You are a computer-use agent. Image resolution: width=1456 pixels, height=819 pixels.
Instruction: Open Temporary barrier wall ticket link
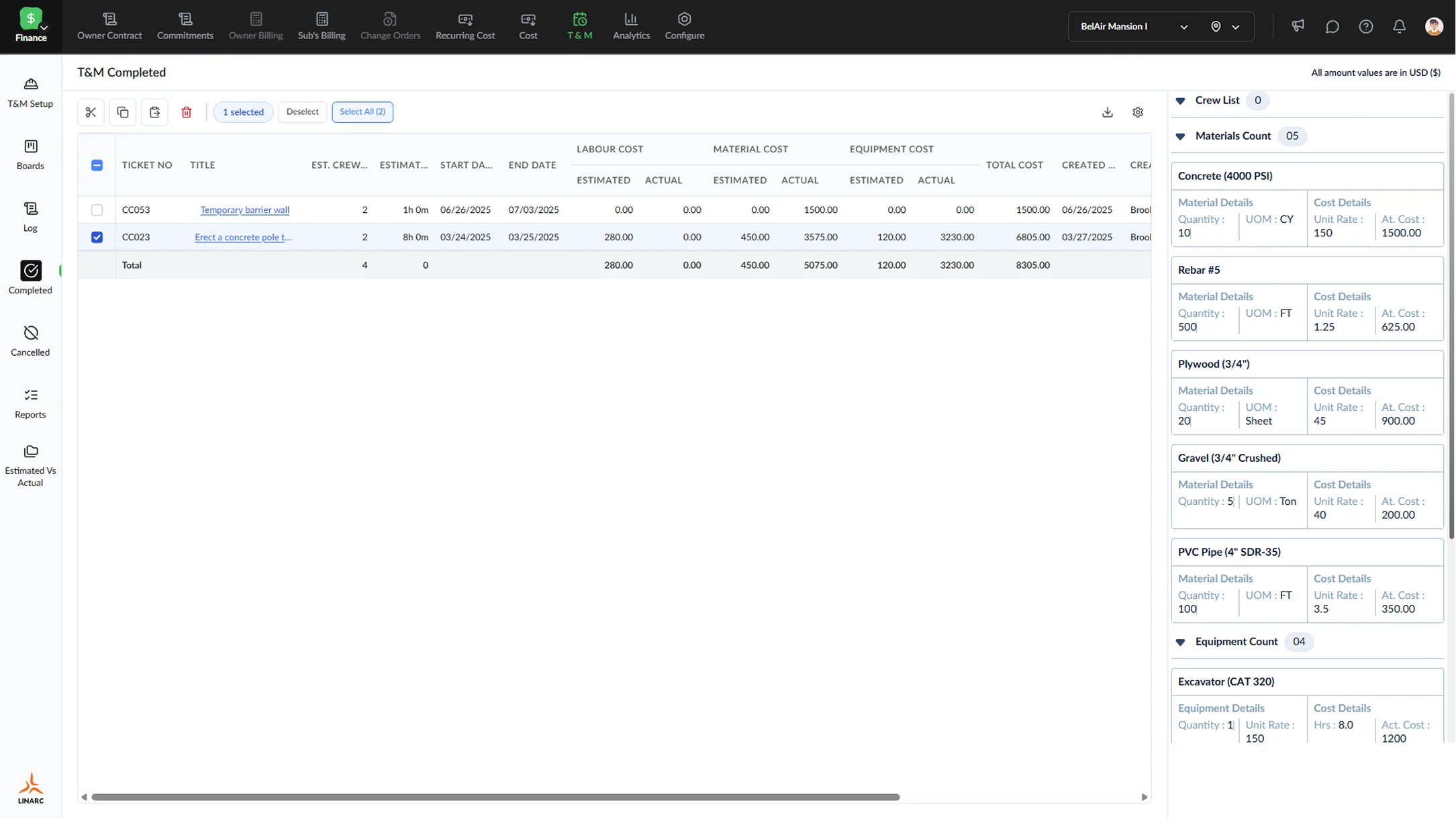[x=245, y=210]
